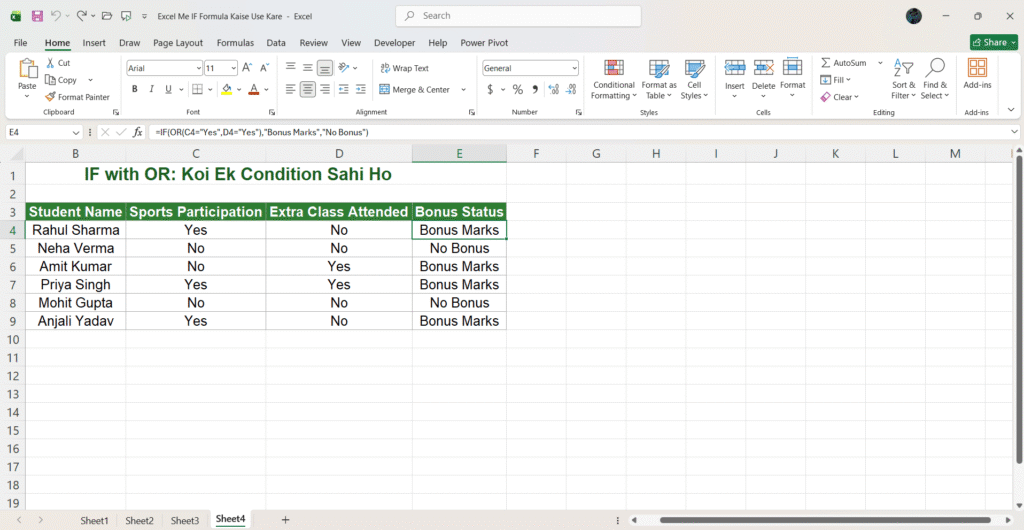The height and width of the screenshot is (530, 1024).
Task: Click the Delete cells icon
Action: coord(763,68)
